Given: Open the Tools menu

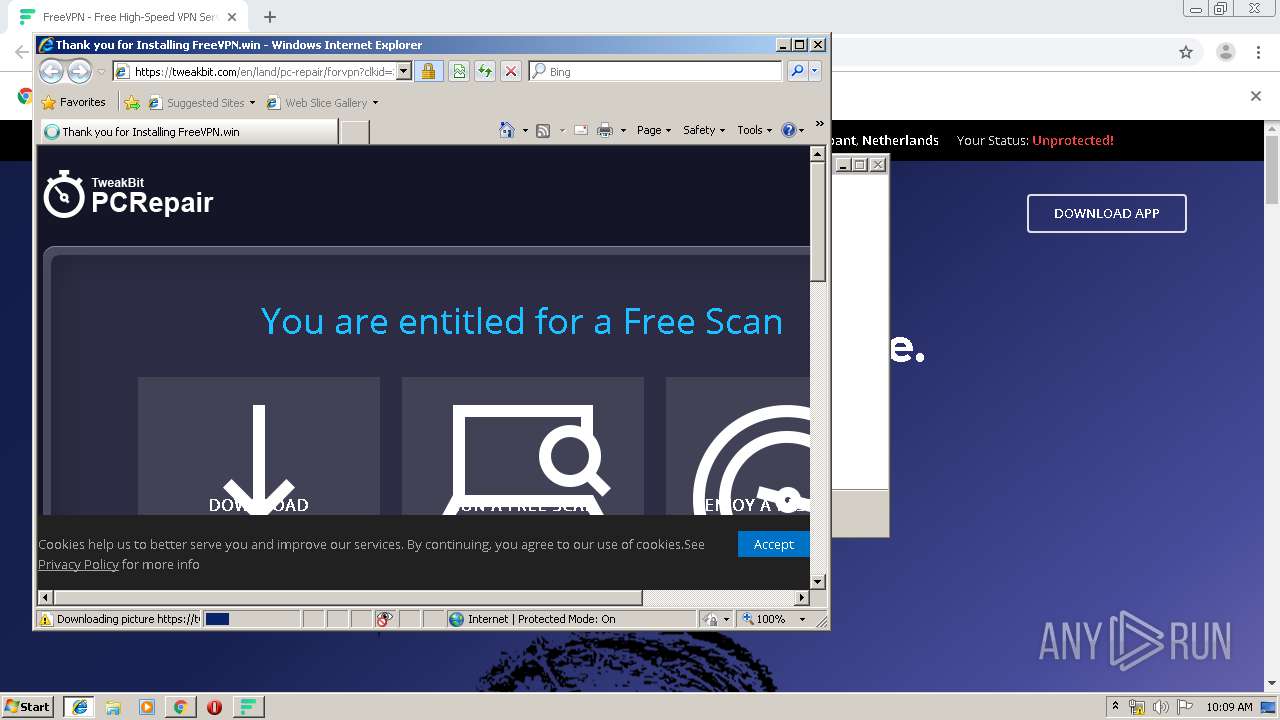Looking at the screenshot, I should (755, 130).
